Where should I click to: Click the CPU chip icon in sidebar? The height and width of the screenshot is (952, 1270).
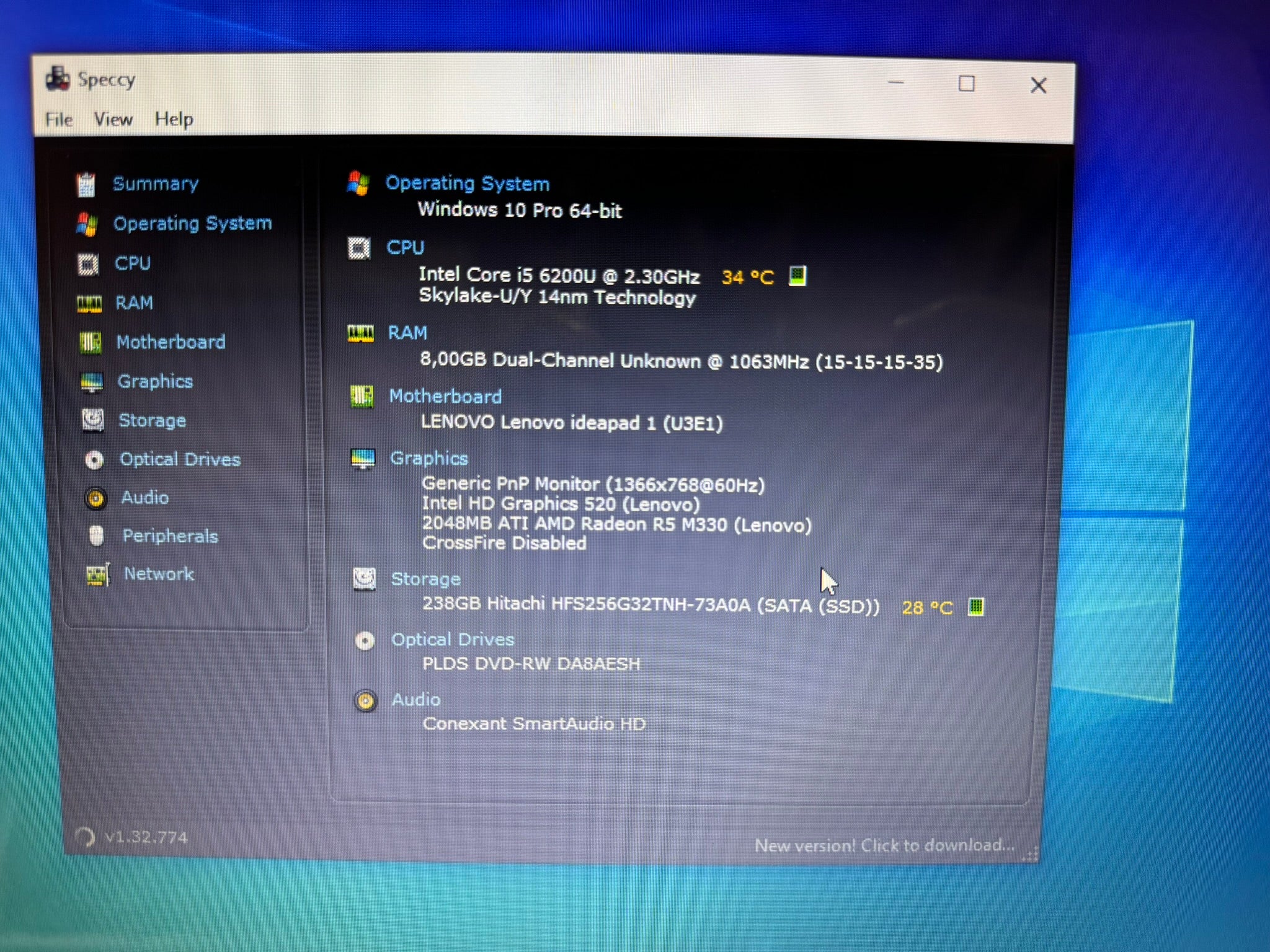point(88,264)
